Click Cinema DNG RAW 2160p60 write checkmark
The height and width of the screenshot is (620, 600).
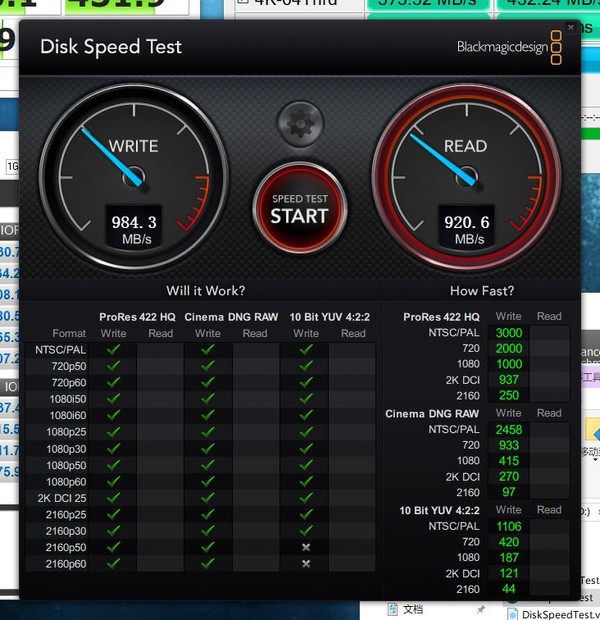click(208, 564)
